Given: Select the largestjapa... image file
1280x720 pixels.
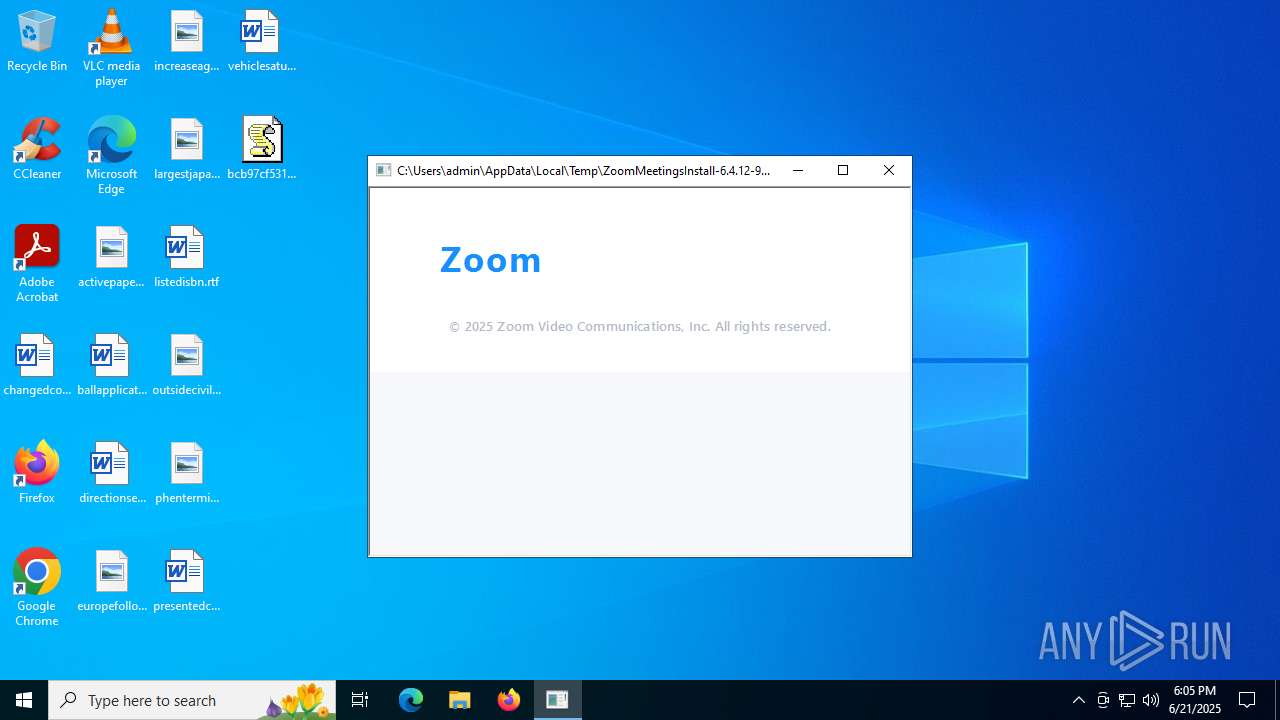Looking at the screenshot, I should (x=187, y=149).
